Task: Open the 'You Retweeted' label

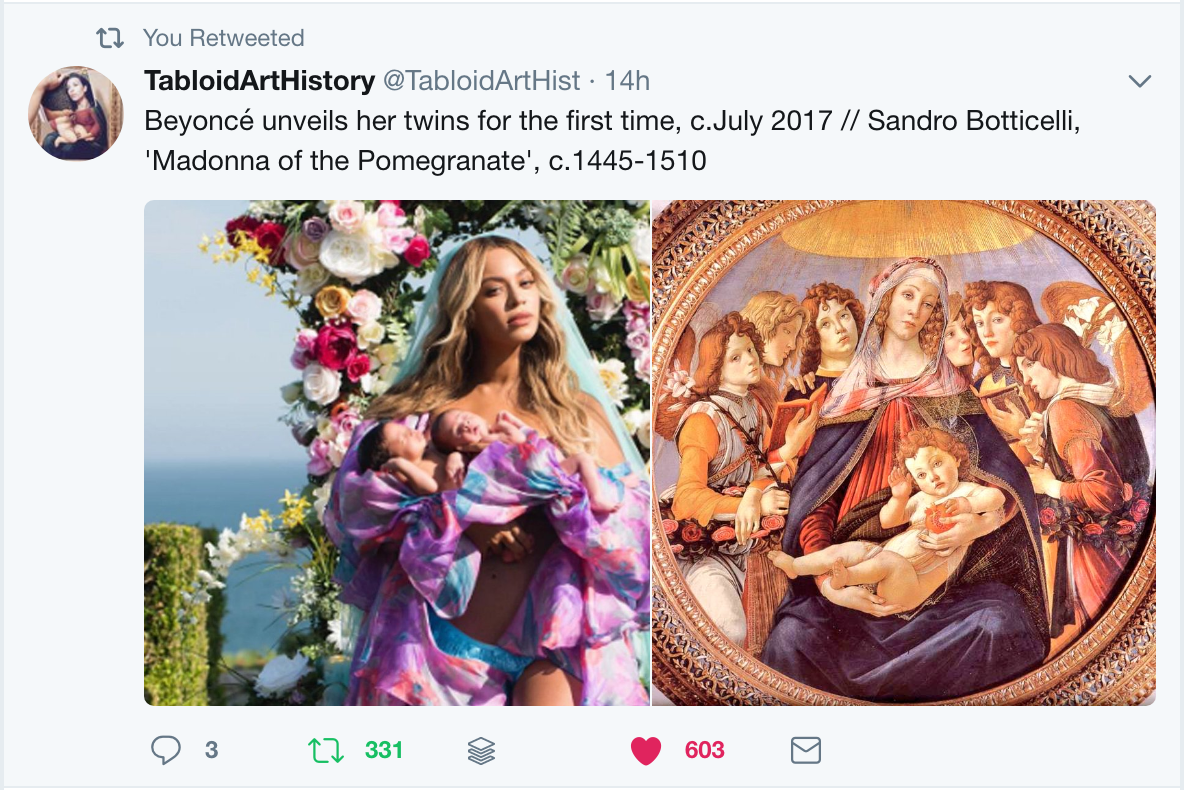Action: coord(224,38)
